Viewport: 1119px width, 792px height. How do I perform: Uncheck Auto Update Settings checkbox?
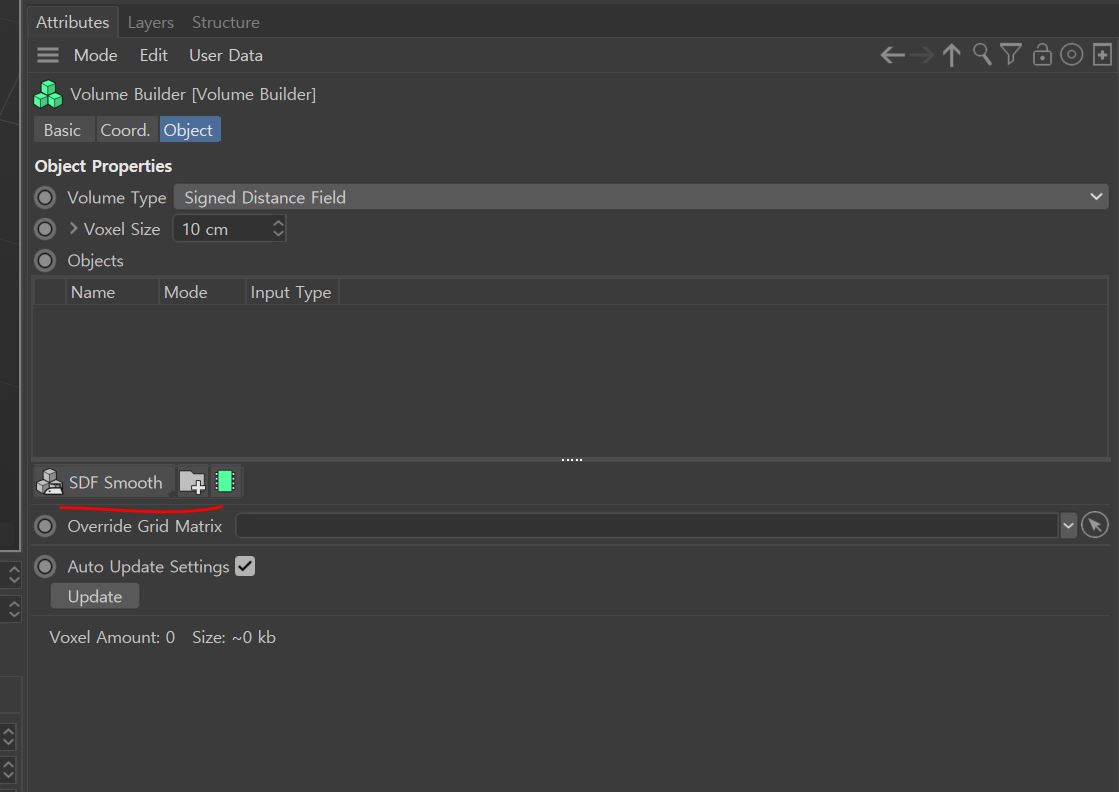pos(245,567)
